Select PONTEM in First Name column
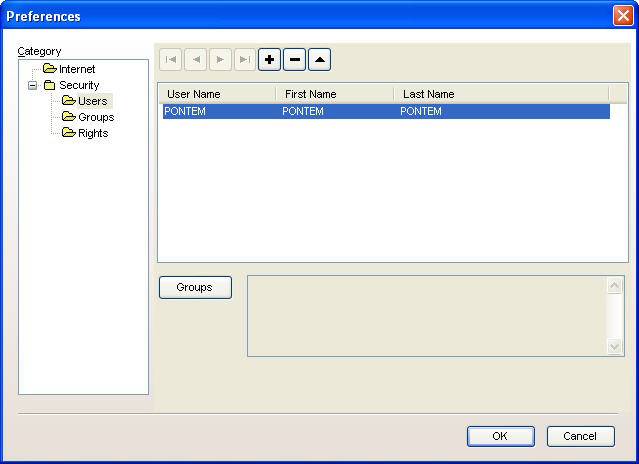 tap(303, 111)
